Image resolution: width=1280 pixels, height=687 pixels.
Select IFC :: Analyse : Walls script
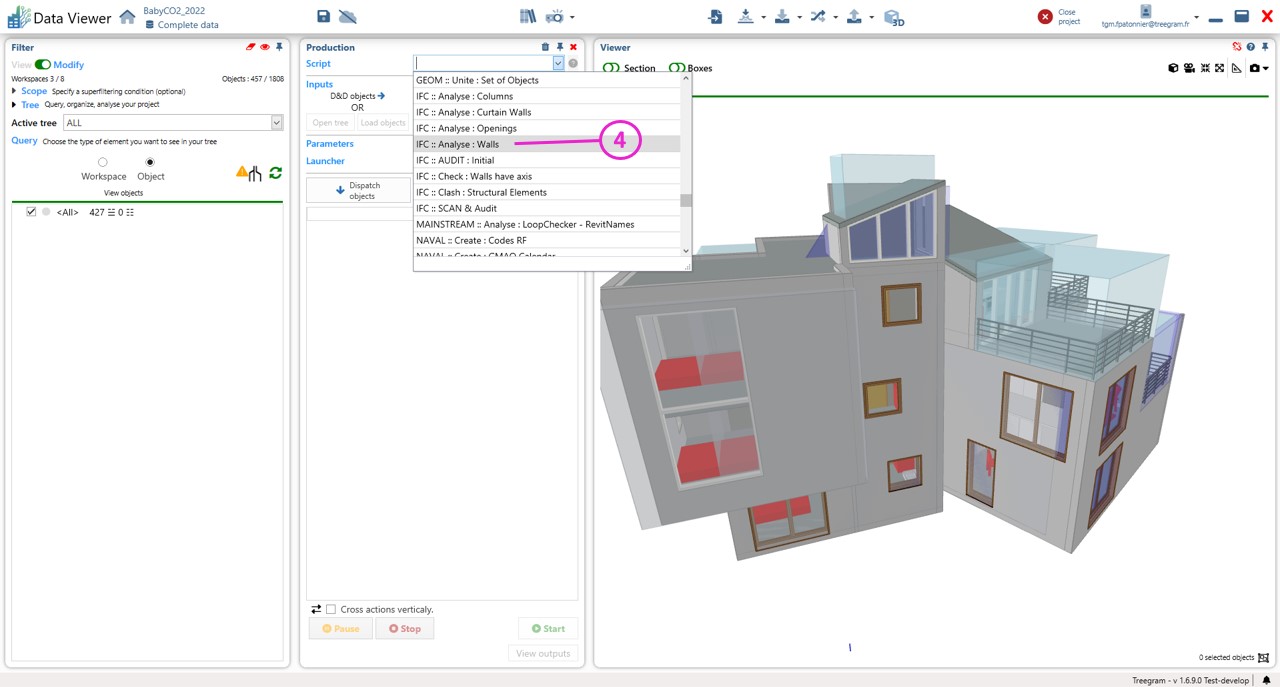(x=458, y=144)
